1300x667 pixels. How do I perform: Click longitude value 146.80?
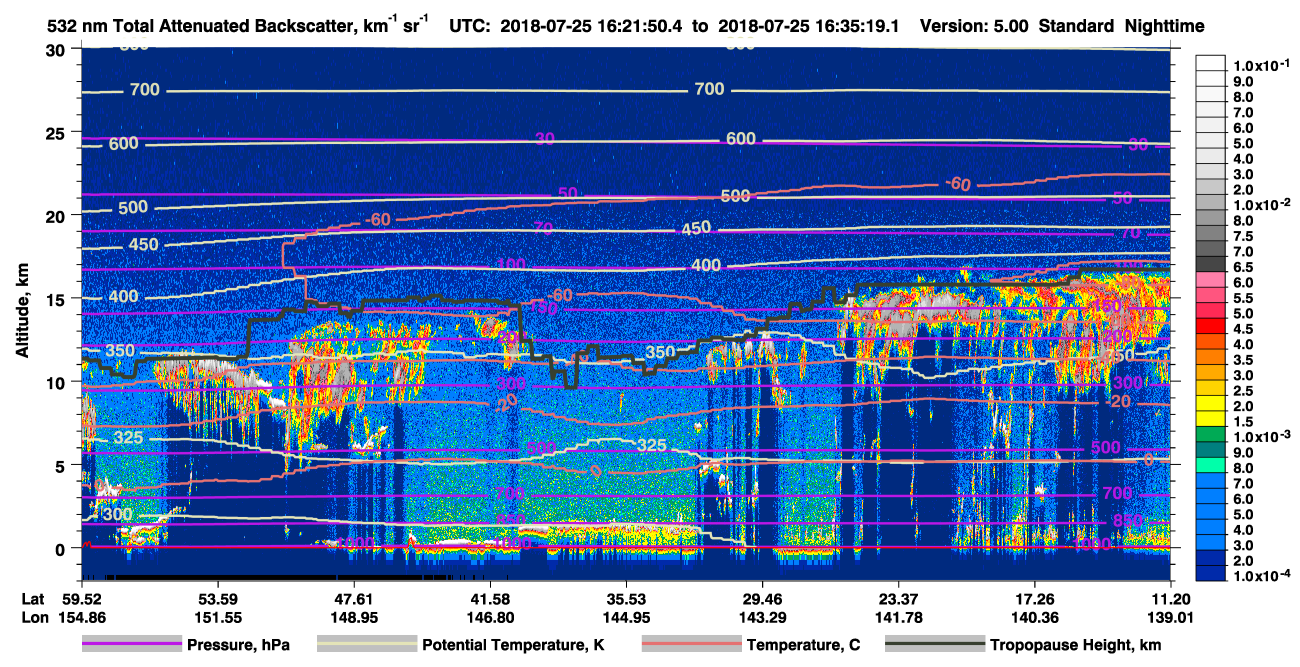(x=490, y=618)
